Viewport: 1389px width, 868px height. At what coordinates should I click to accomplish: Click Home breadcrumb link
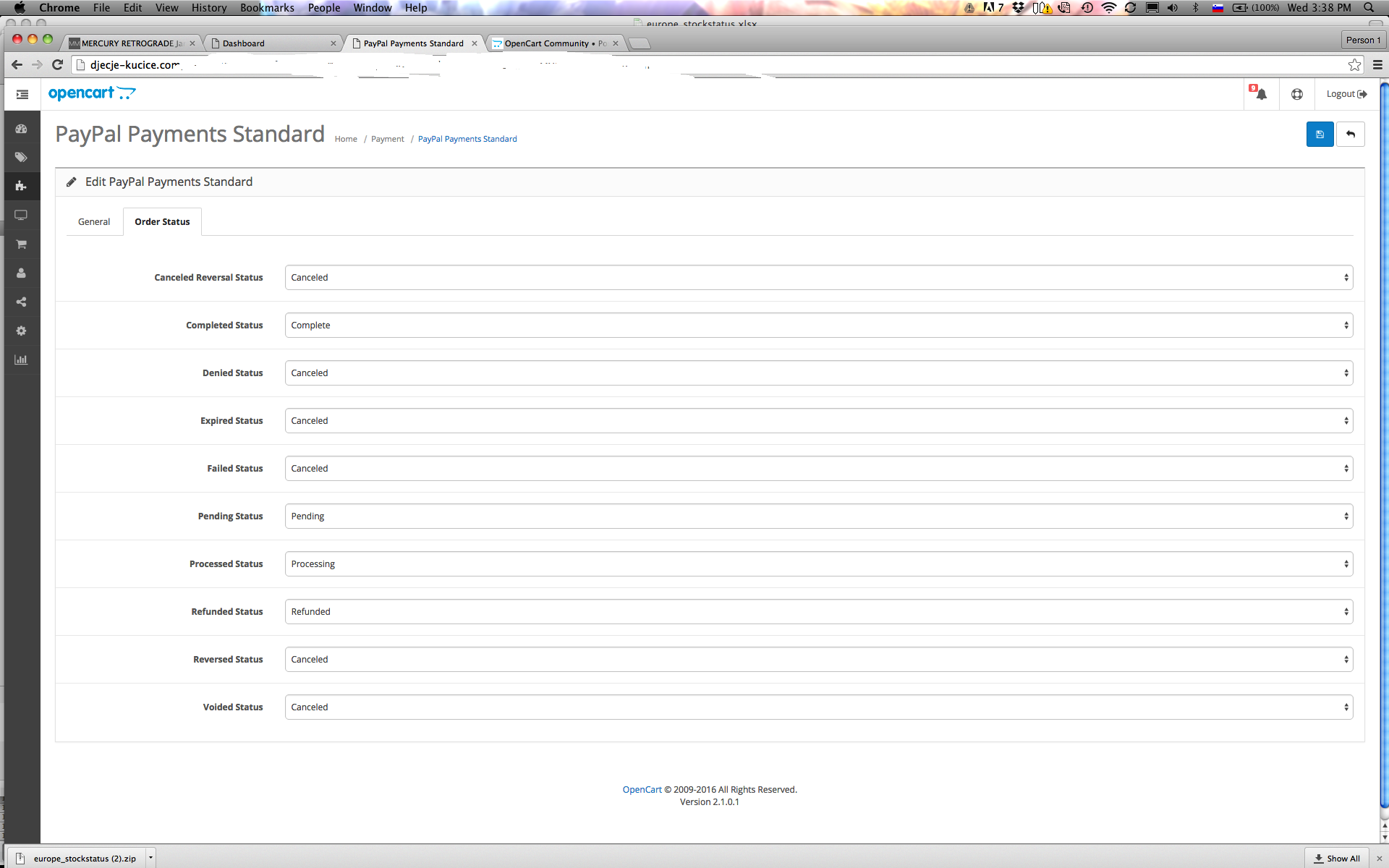click(346, 139)
